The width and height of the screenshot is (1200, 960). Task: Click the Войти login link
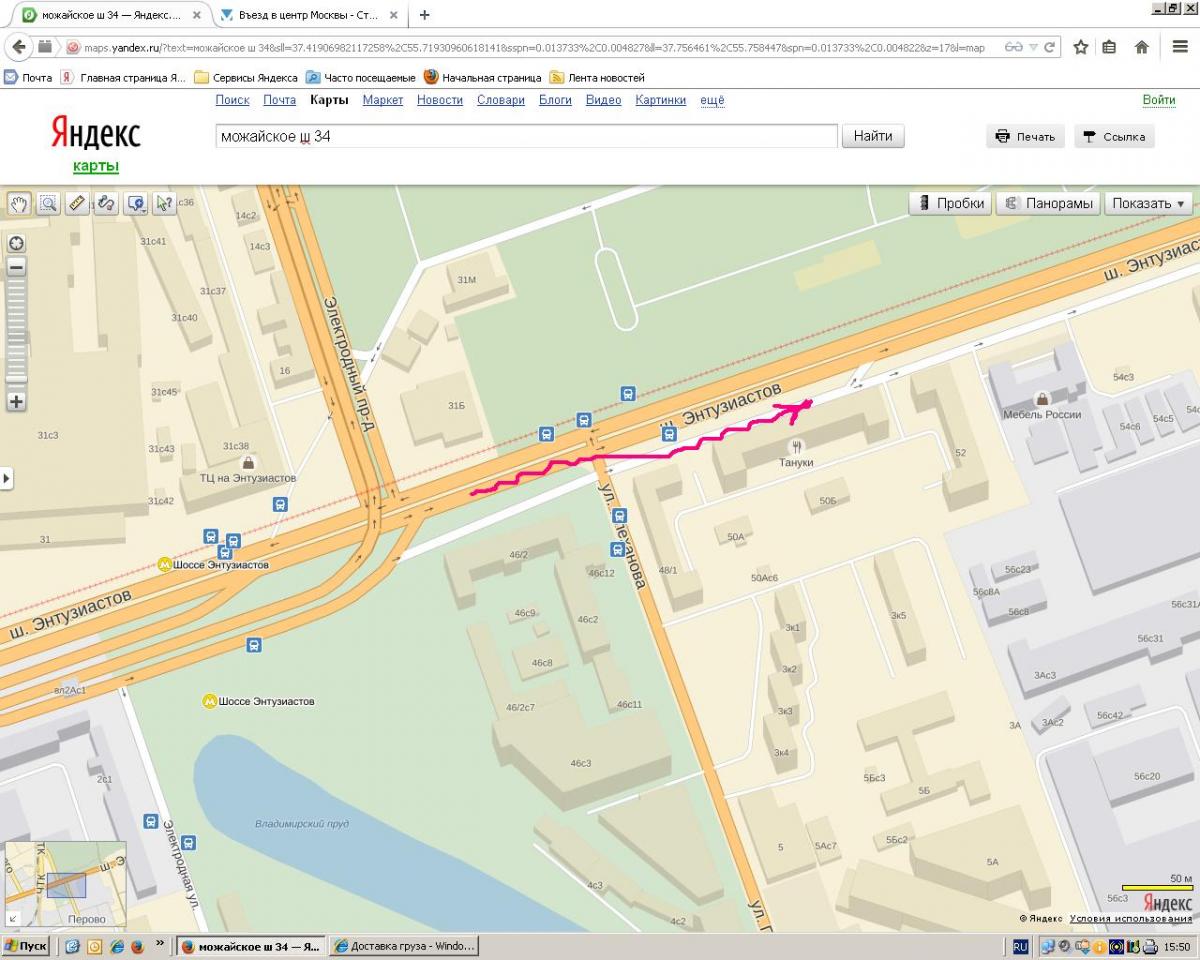click(x=1159, y=100)
